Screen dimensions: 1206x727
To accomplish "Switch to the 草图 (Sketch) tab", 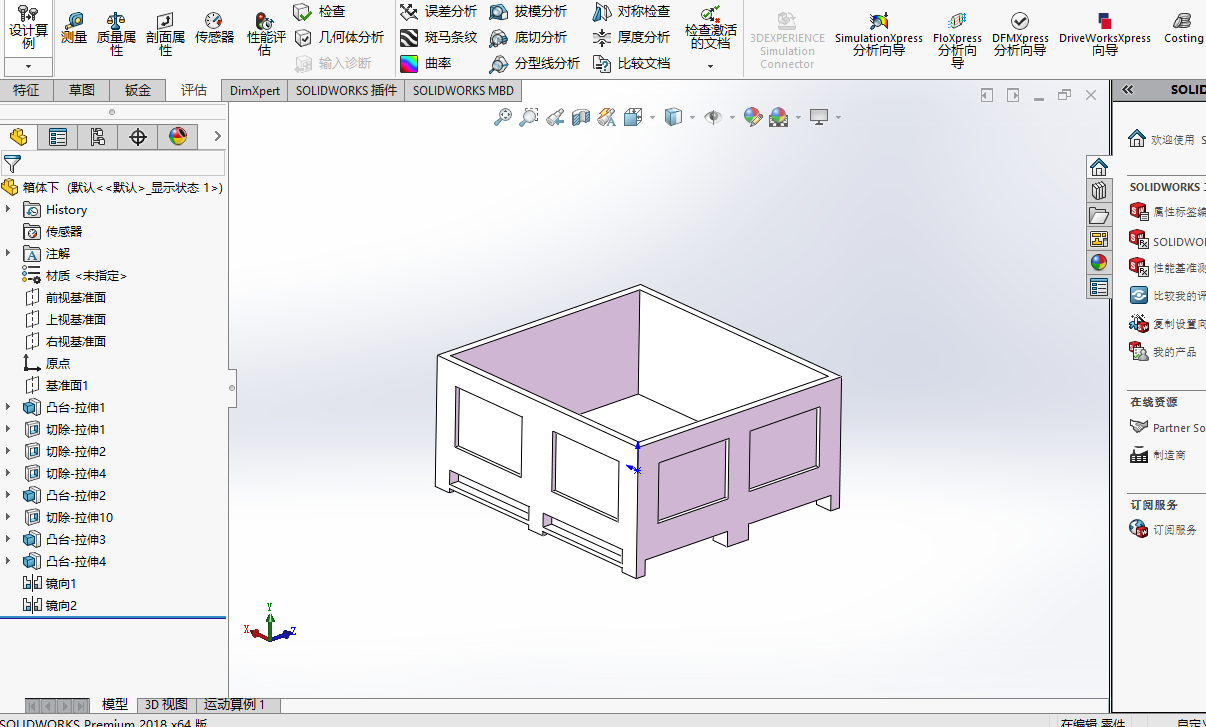I will point(82,90).
